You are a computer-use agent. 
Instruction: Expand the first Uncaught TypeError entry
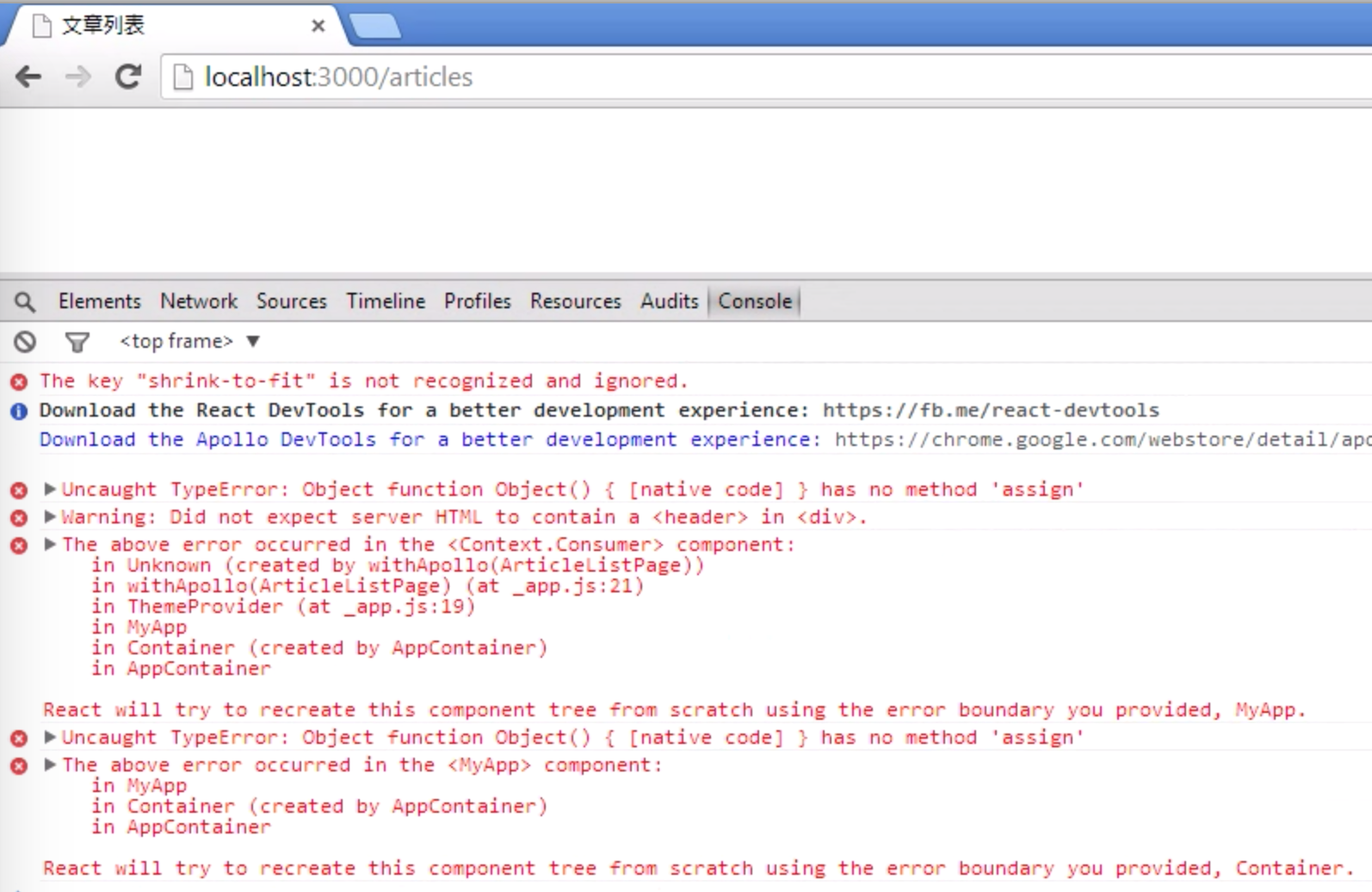point(50,489)
